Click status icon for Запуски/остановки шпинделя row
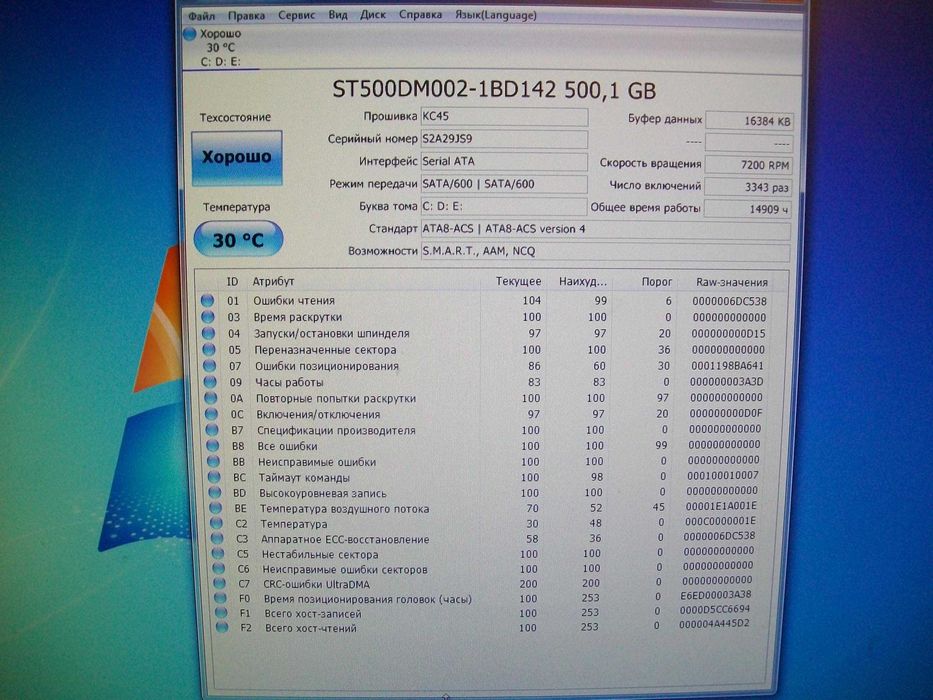This screenshot has width=933, height=700. click(208, 333)
